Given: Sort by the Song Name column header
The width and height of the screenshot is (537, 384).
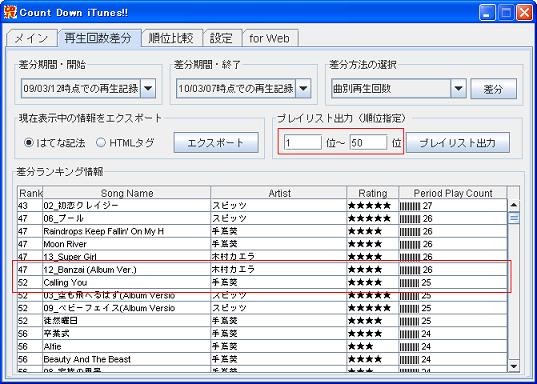Looking at the screenshot, I should (127, 193).
